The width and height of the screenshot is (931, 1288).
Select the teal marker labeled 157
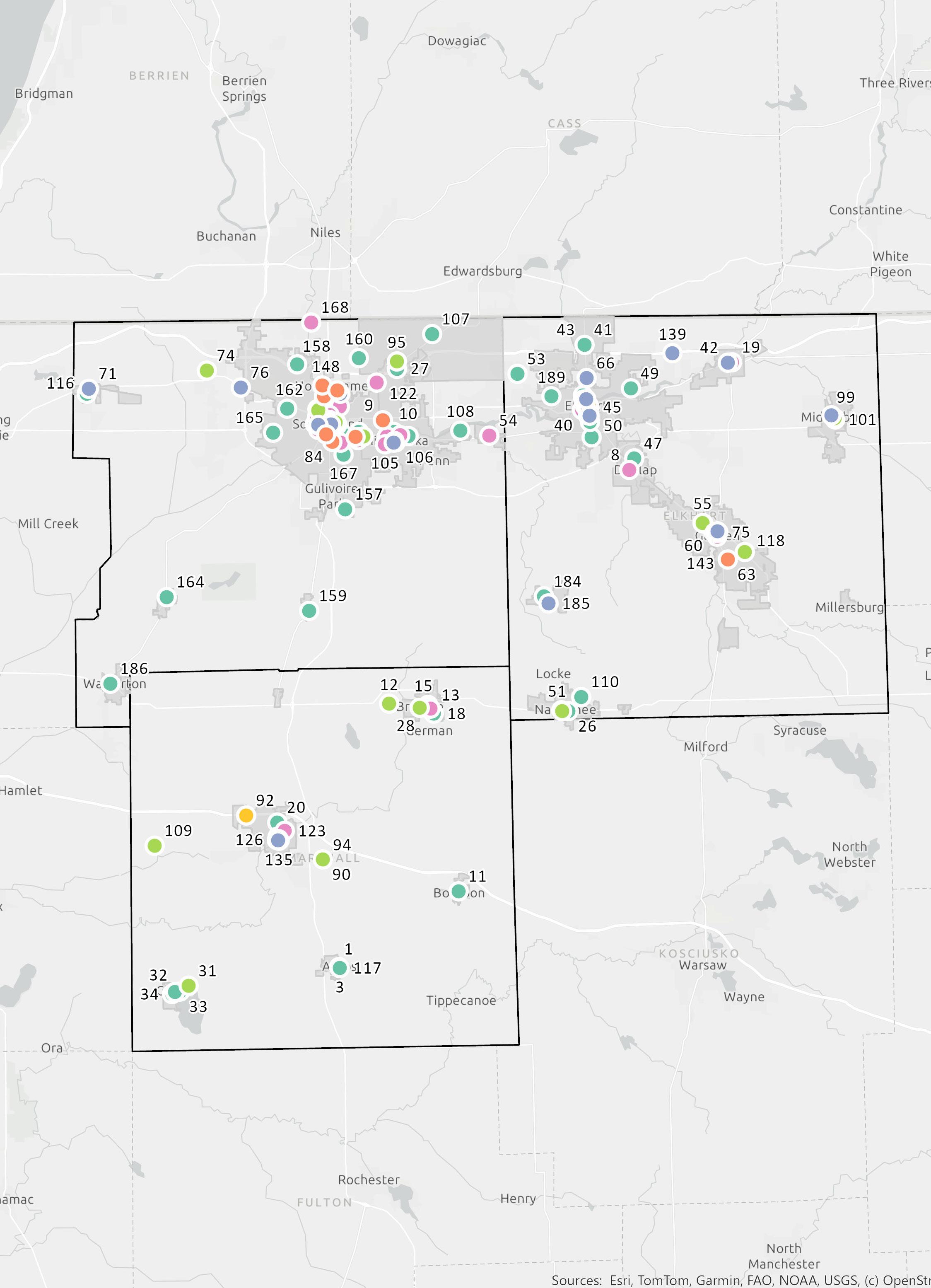pos(345,510)
